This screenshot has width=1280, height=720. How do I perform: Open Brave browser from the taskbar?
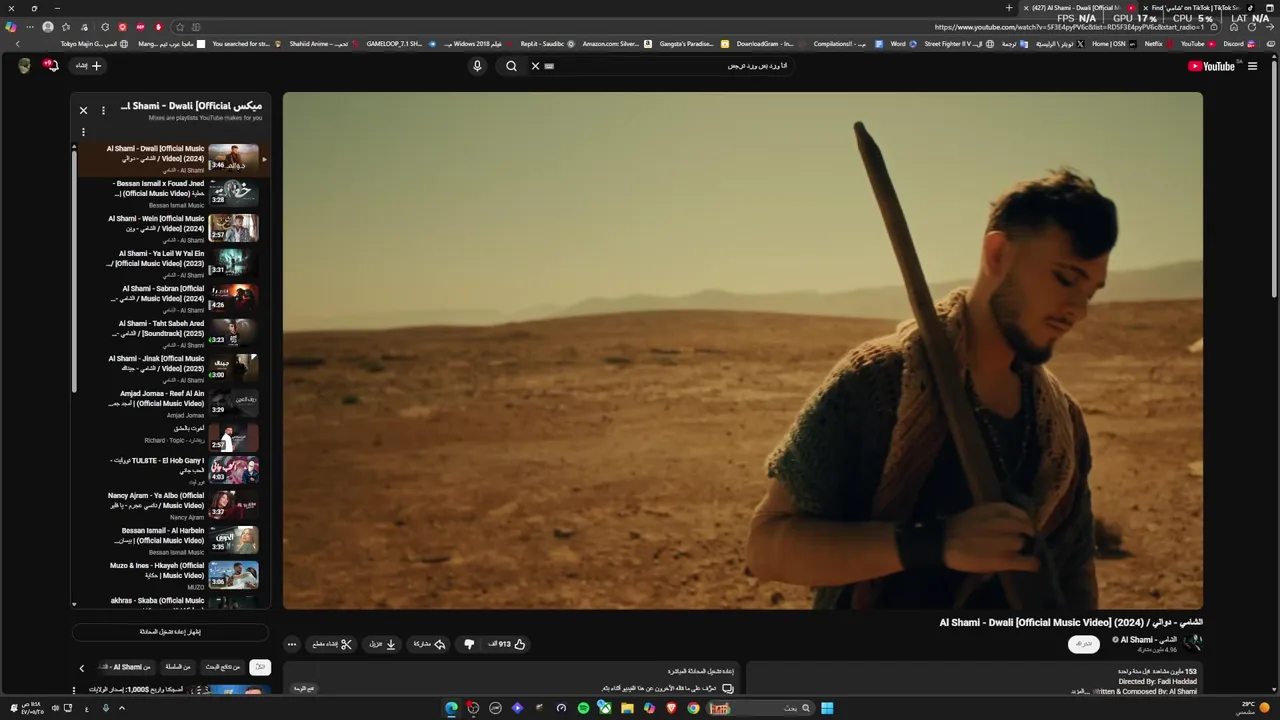pos(671,708)
